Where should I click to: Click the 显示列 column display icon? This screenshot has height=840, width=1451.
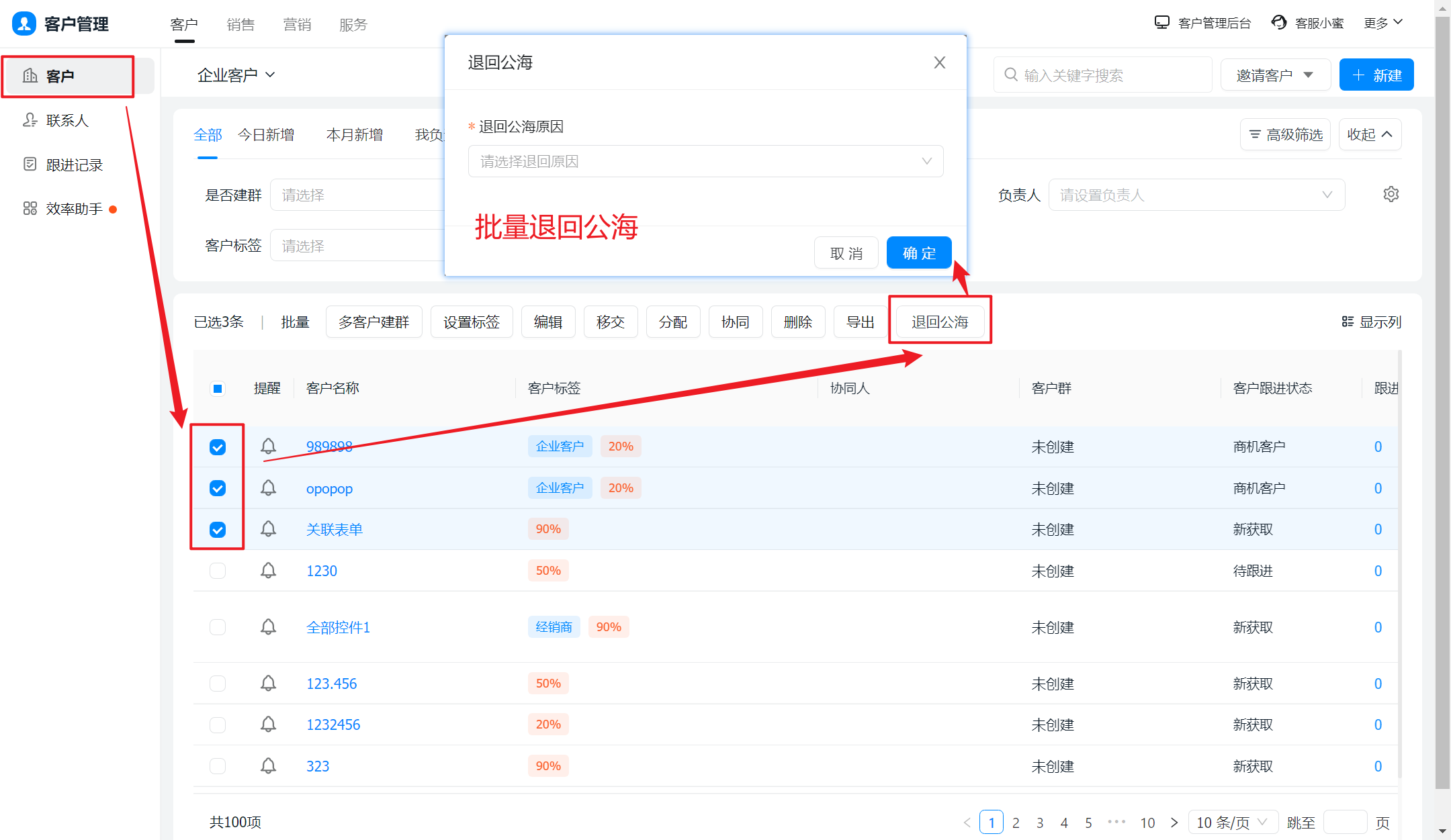1347,322
